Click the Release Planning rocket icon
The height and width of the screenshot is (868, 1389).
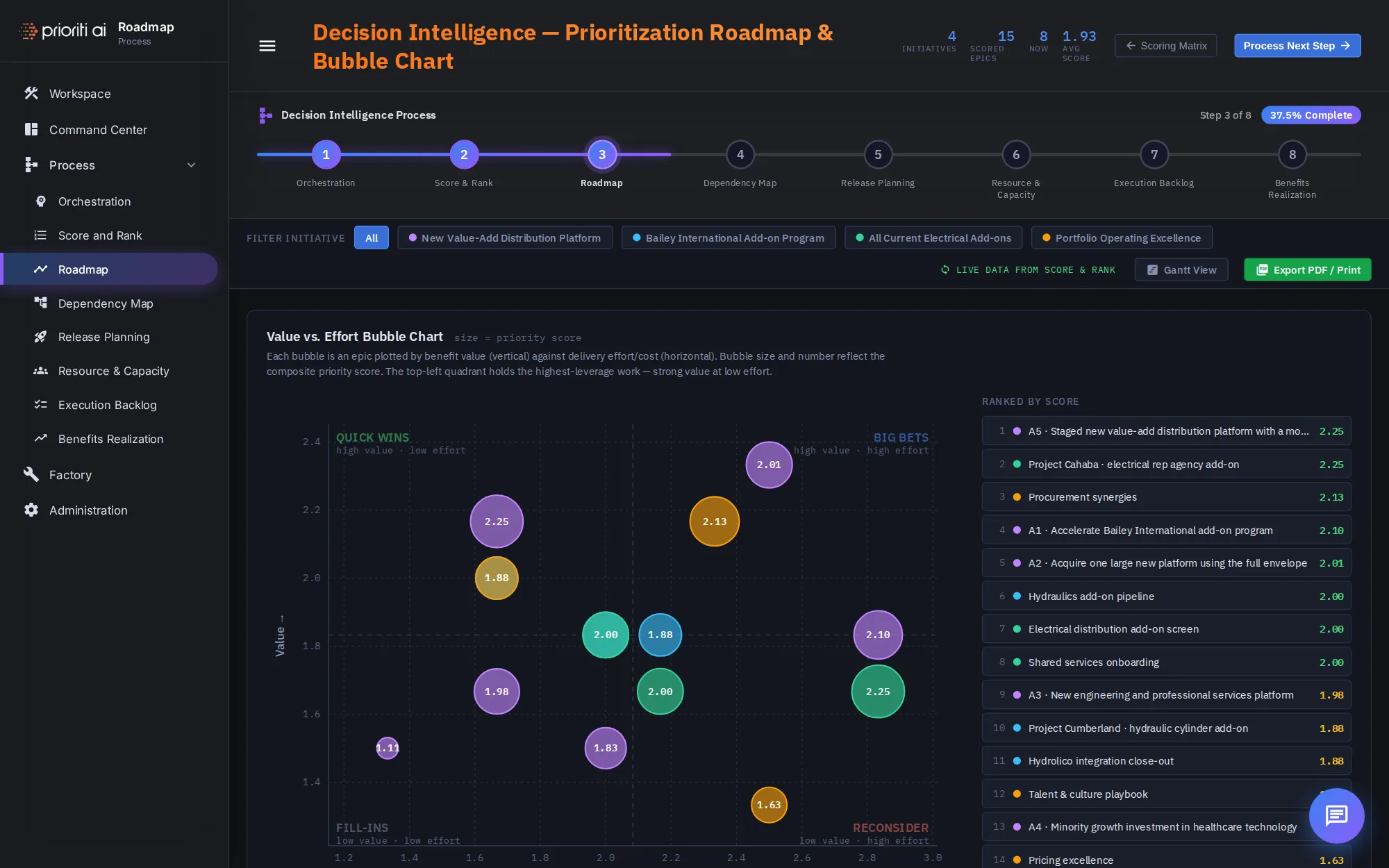41,337
